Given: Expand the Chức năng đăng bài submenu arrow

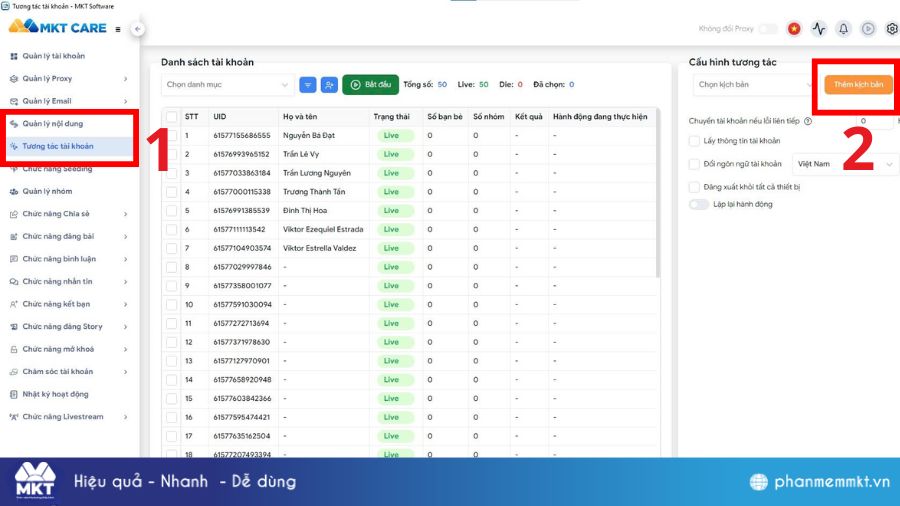Looking at the screenshot, I should (125, 236).
